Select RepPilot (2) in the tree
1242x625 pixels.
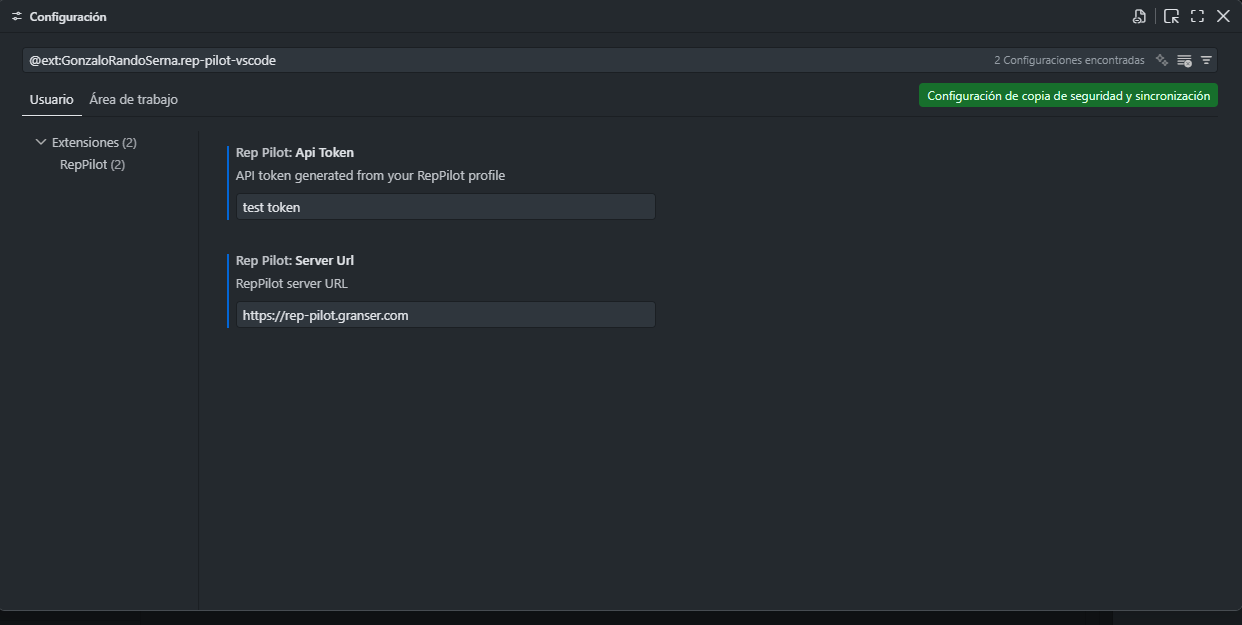[92, 164]
